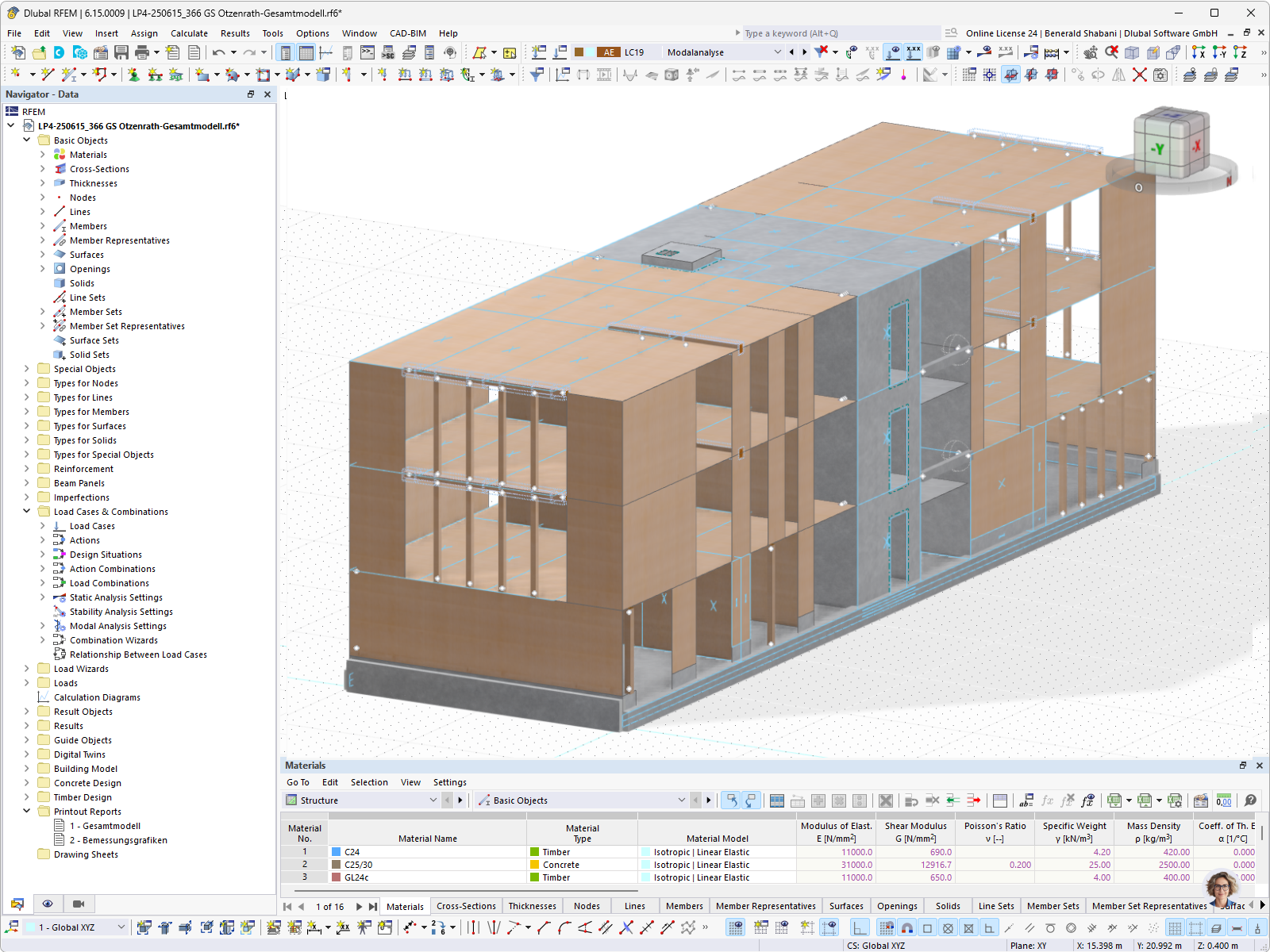Viewport: 1270px width, 952px height.
Task: Click the 0,00 decimal places icon
Action: 1224,800
